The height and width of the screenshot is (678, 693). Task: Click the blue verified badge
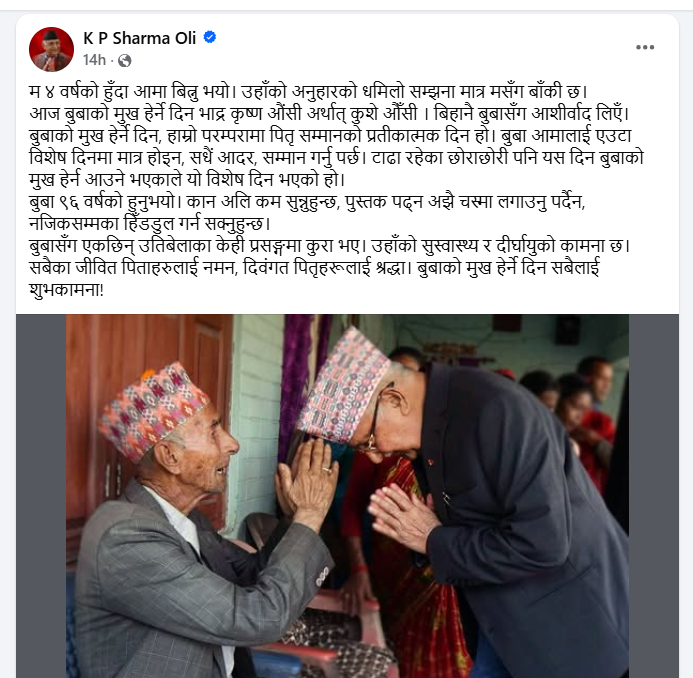[209, 37]
